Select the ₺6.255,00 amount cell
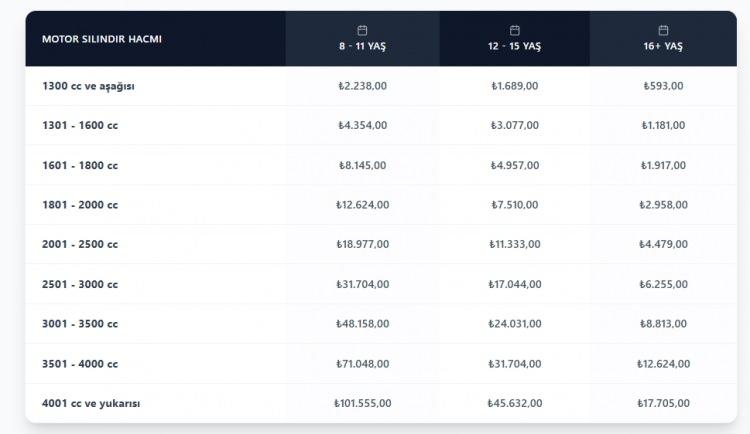 tap(664, 284)
